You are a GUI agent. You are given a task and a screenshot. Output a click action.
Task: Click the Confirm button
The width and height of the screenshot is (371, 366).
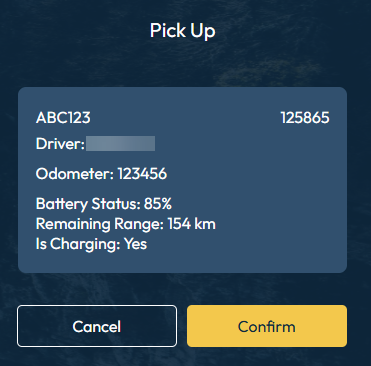tap(267, 326)
